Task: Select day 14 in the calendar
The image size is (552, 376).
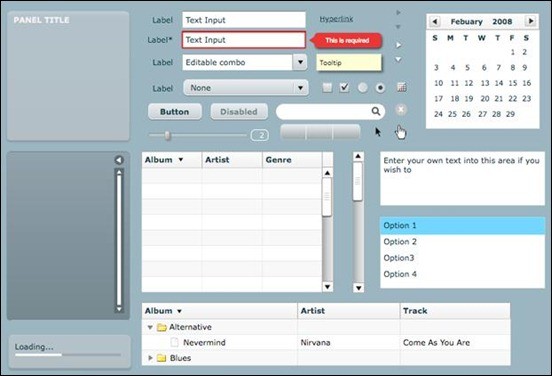Action: point(498,83)
